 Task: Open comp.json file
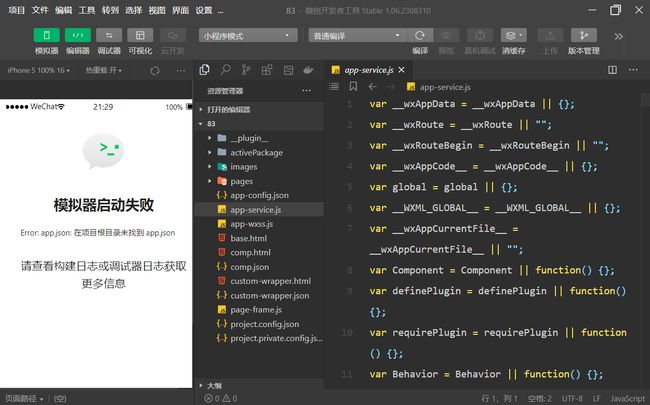click(x=259, y=267)
